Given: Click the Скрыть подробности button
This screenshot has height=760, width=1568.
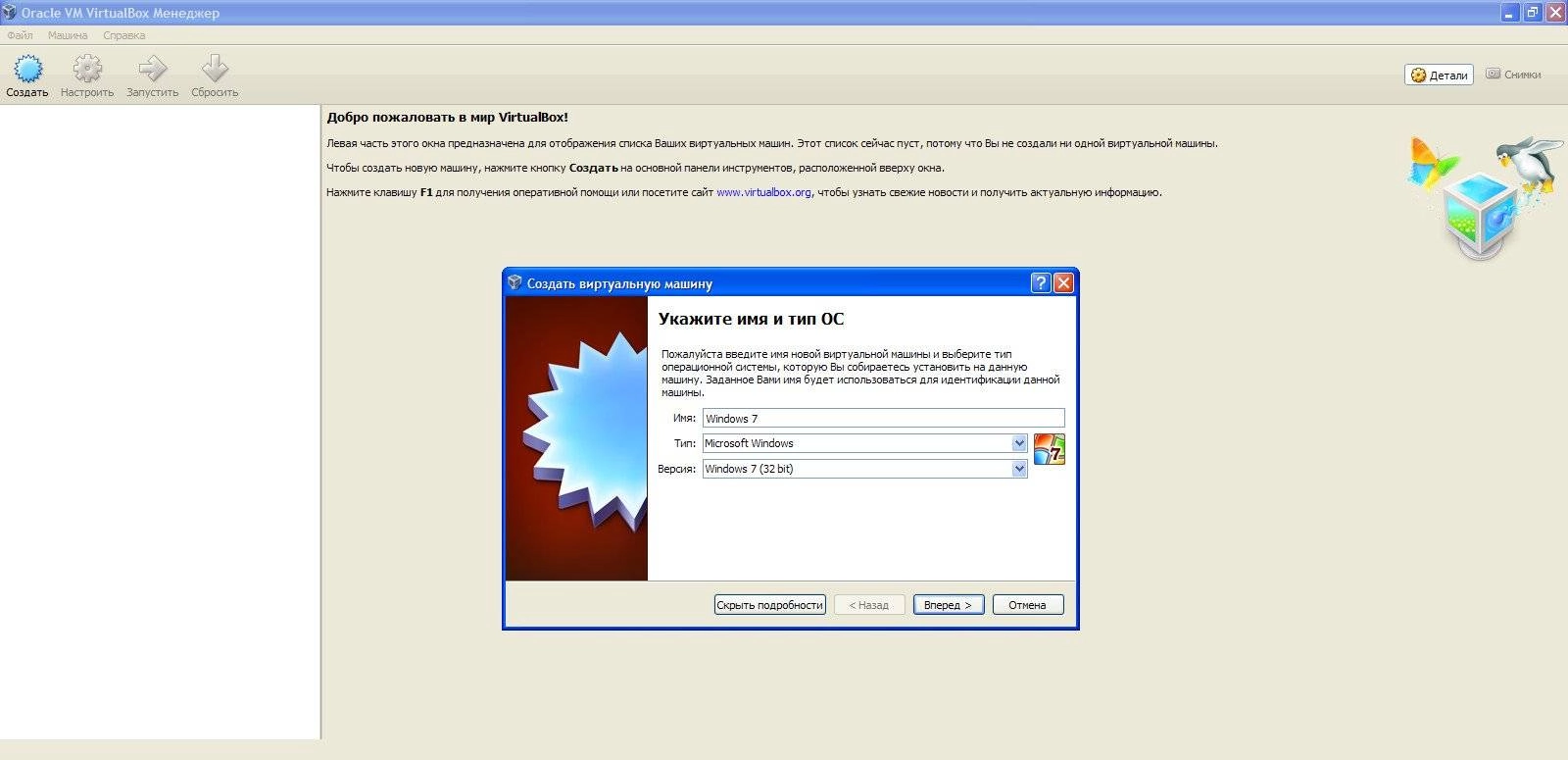Looking at the screenshot, I should [x=769, y=605].
